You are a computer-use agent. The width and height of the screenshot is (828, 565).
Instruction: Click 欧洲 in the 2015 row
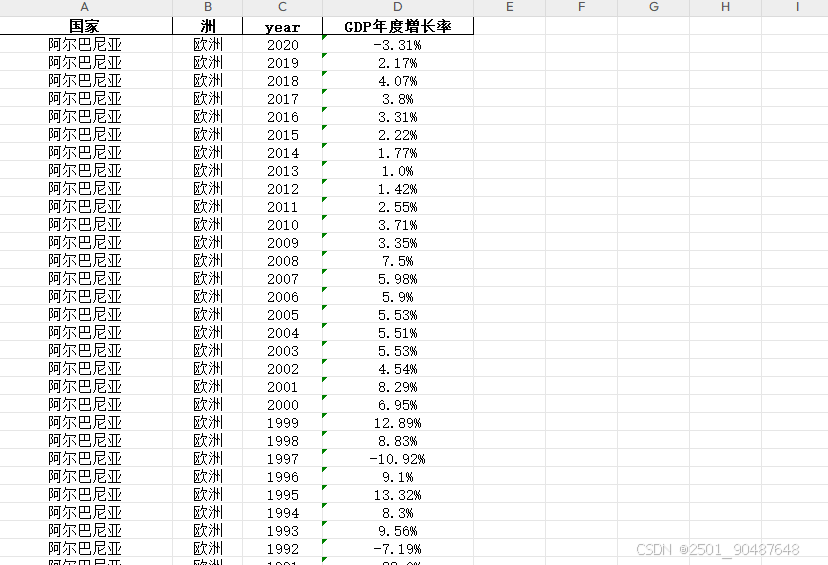pos(208,135)
